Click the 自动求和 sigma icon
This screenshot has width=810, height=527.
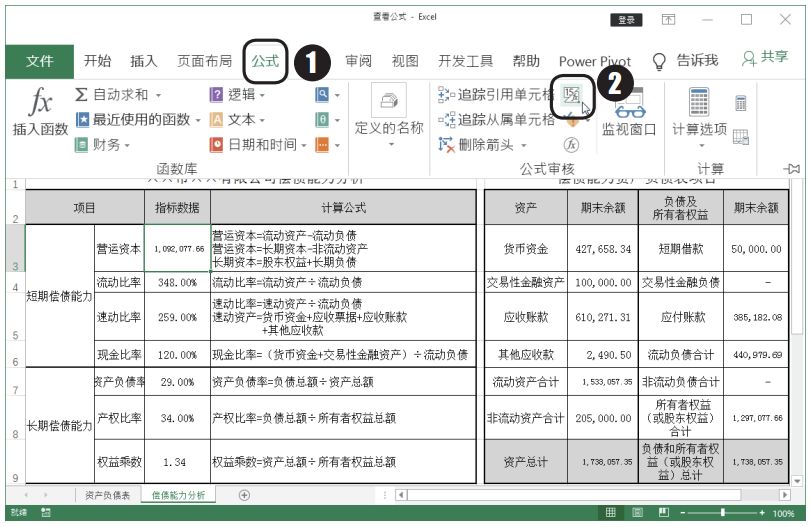[81, 95]
